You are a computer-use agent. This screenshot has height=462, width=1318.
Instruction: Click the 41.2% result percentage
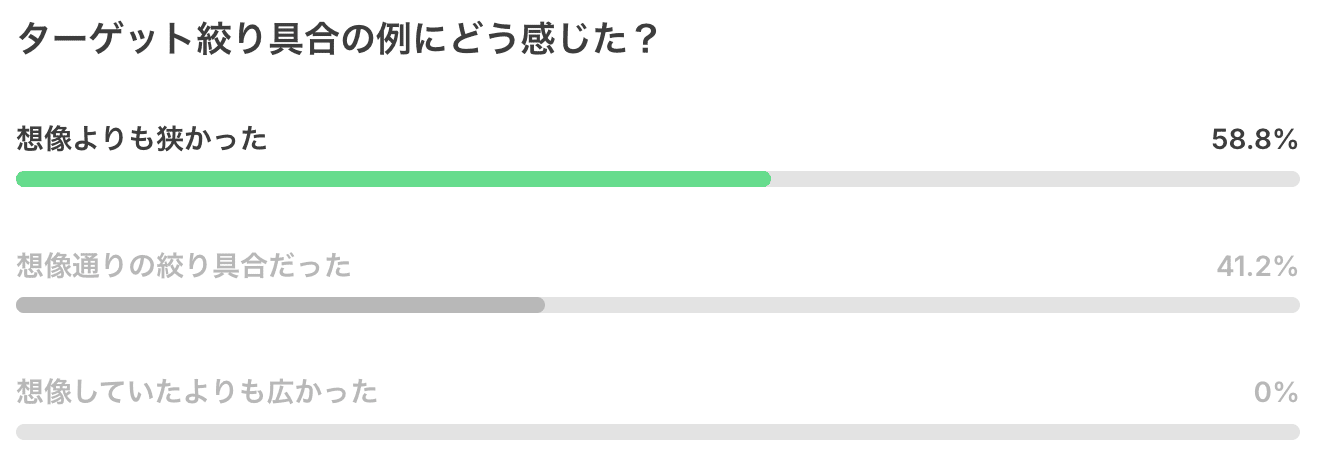[1256, 266]
